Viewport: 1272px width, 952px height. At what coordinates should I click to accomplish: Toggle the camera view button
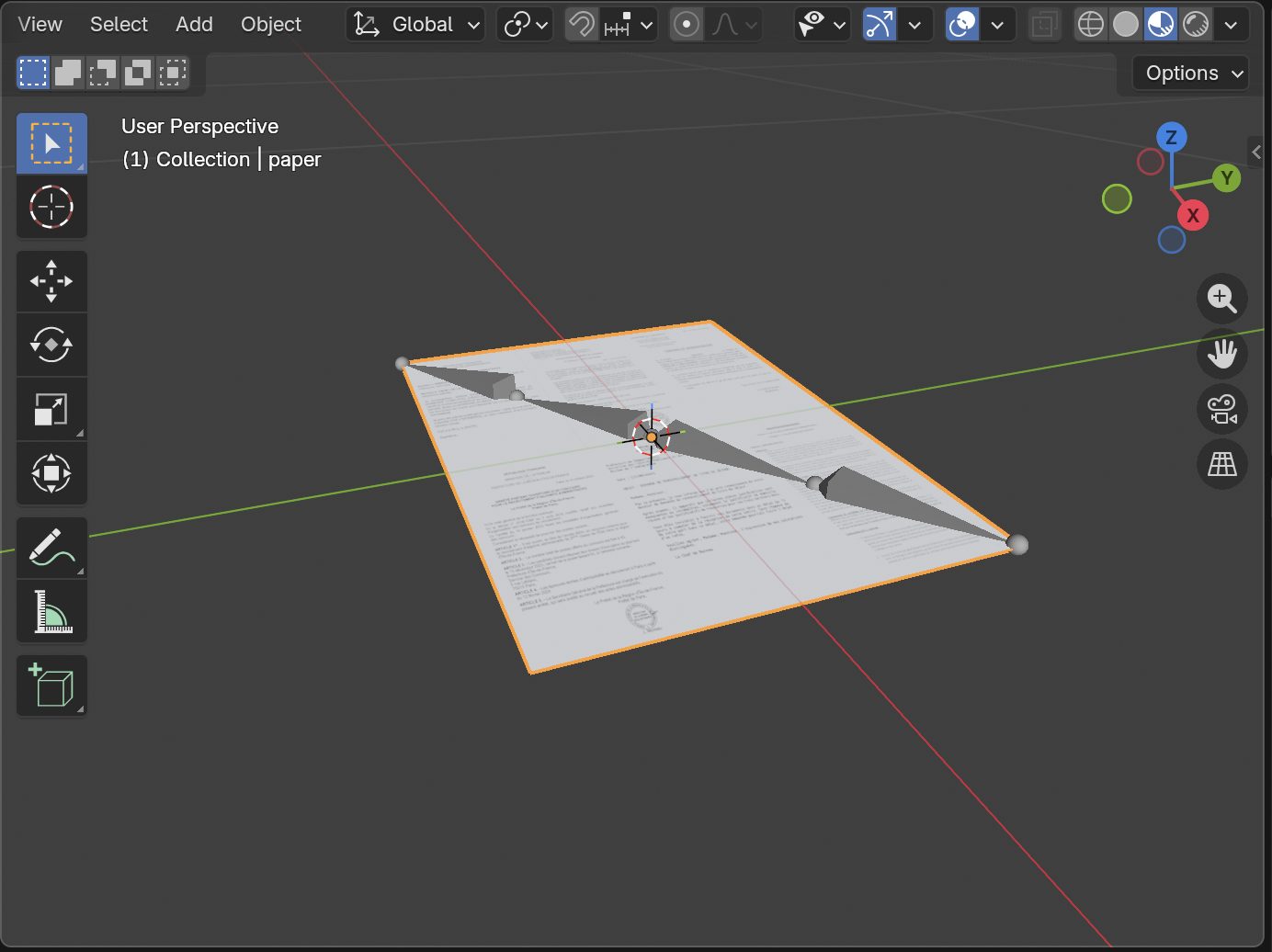[x=1222, y=409]
